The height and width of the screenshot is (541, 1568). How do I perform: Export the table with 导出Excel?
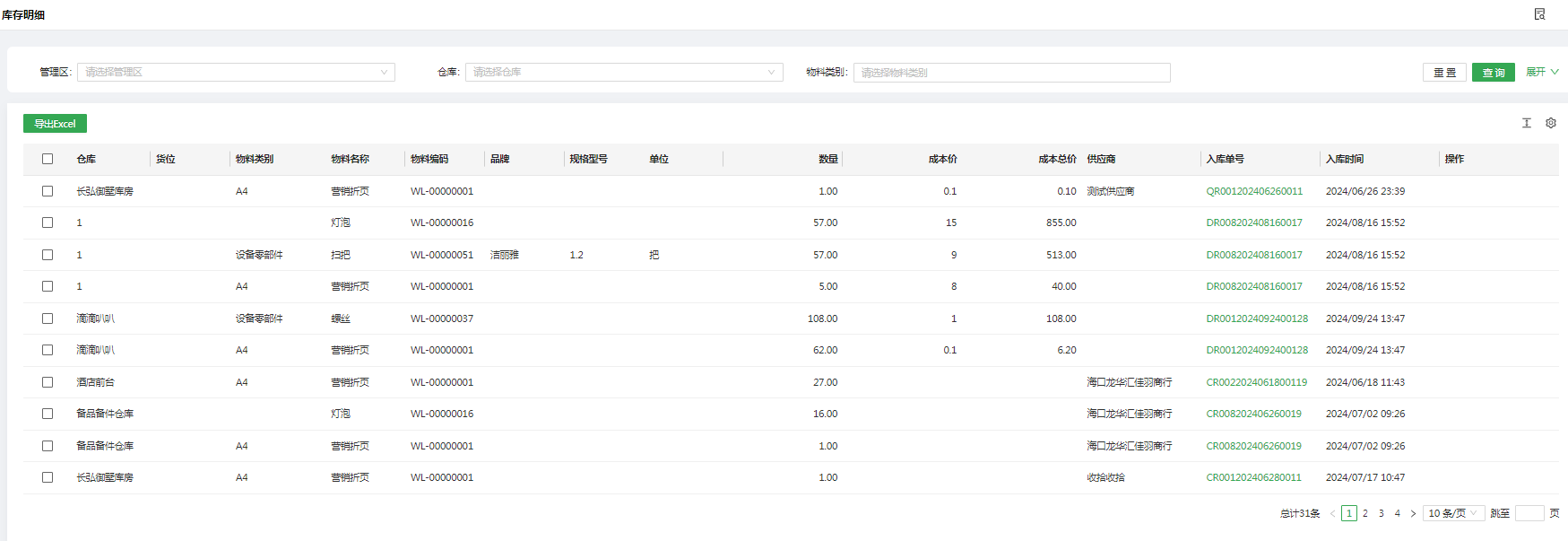[55, 124]
